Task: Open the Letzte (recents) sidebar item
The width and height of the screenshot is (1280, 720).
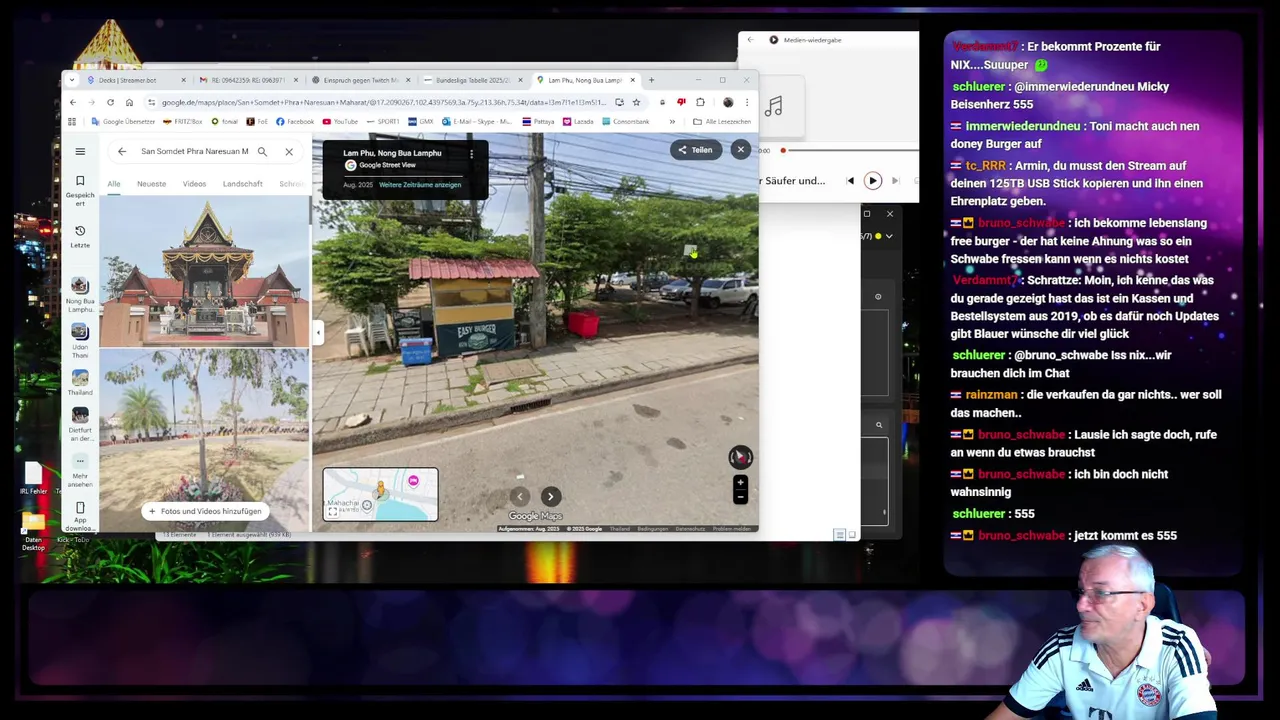Action: coord(80,236)
